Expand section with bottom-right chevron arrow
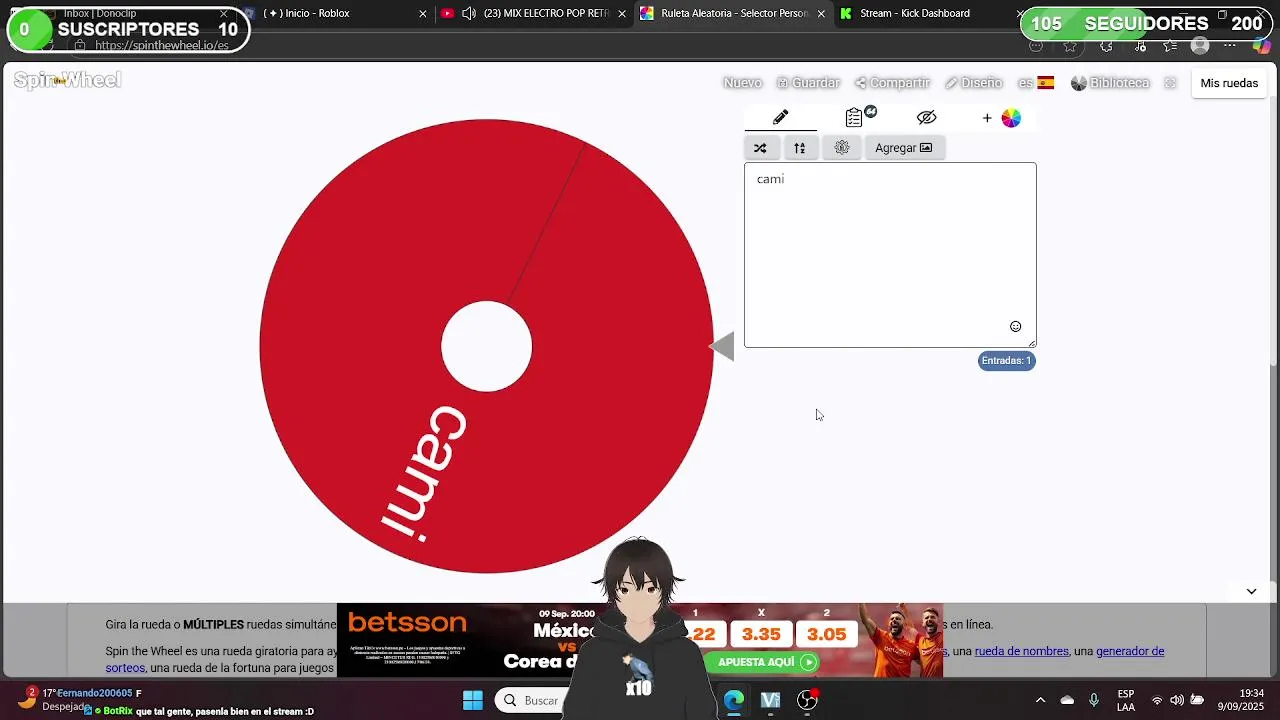Viewport: 1280px width, 720px height. (x=1251, y=591)
